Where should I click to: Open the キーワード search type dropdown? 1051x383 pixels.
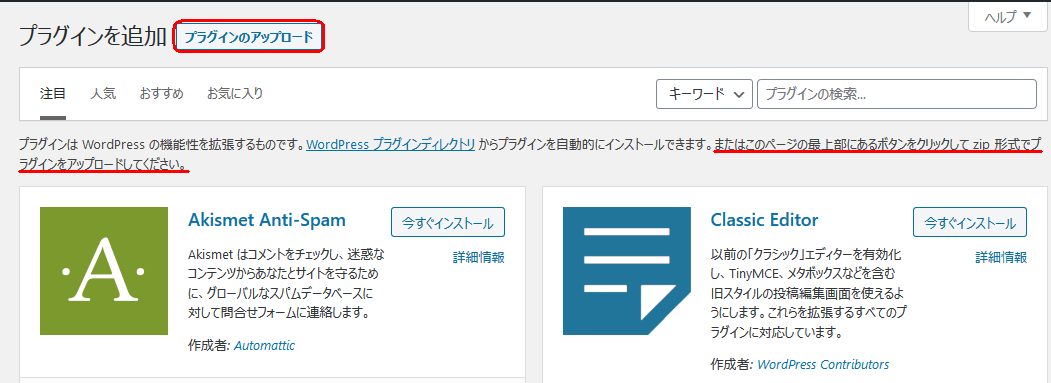click(704, 94)
